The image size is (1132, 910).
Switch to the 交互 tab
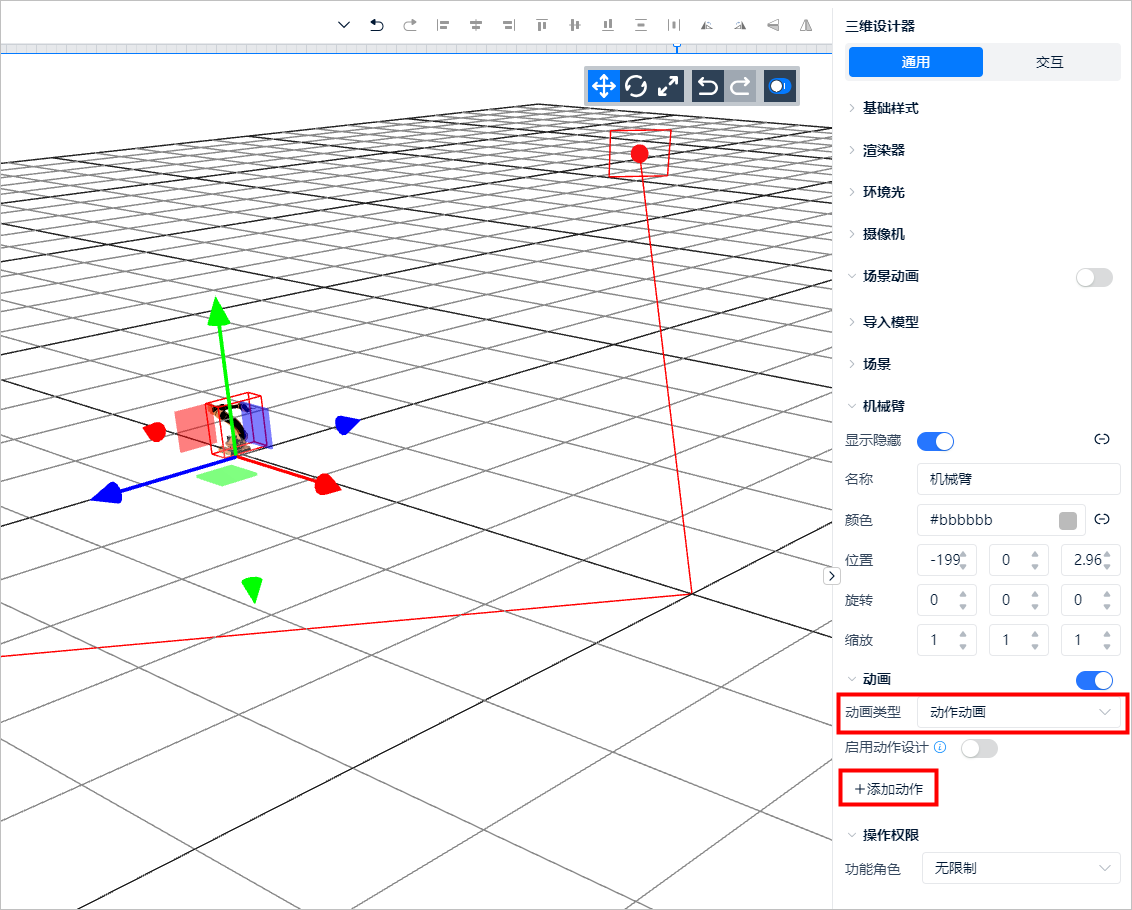(1050, 62)
